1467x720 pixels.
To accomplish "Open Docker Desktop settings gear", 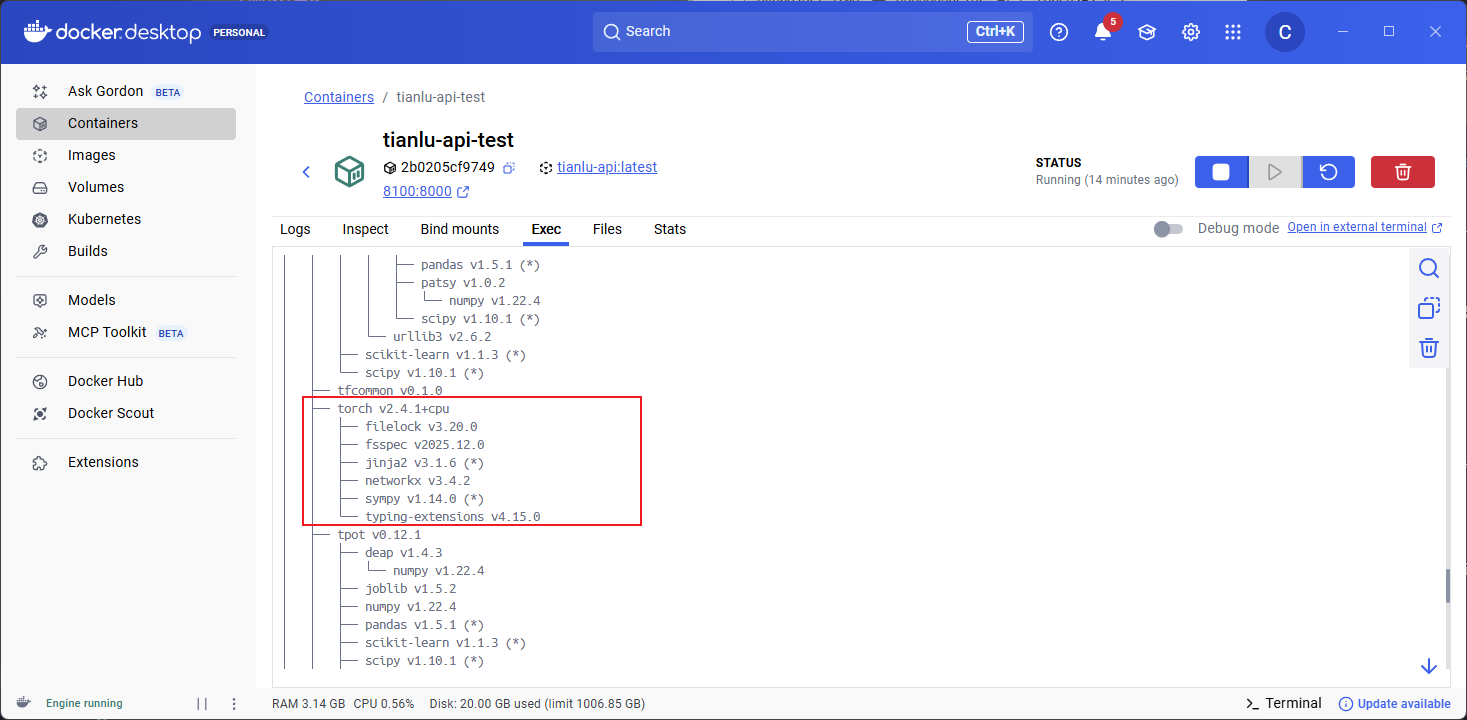I will coord(1190,32).
